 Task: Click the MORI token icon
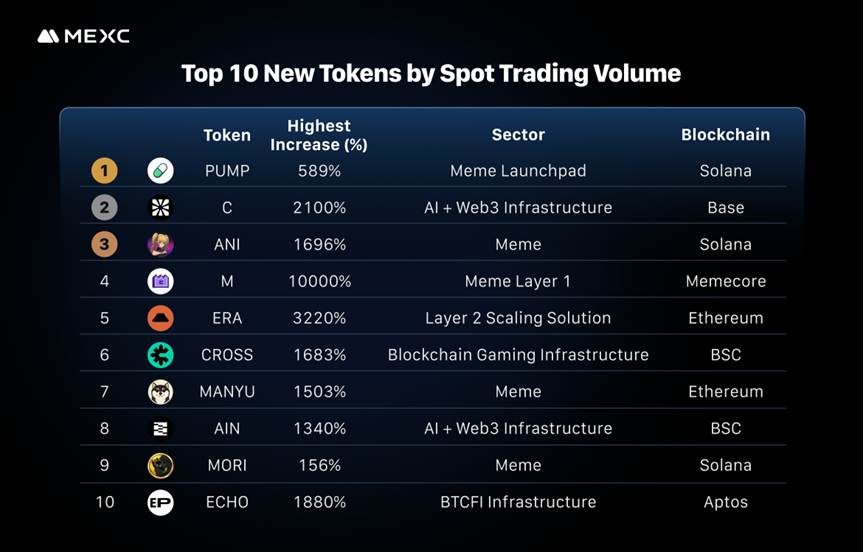[160, 466]
